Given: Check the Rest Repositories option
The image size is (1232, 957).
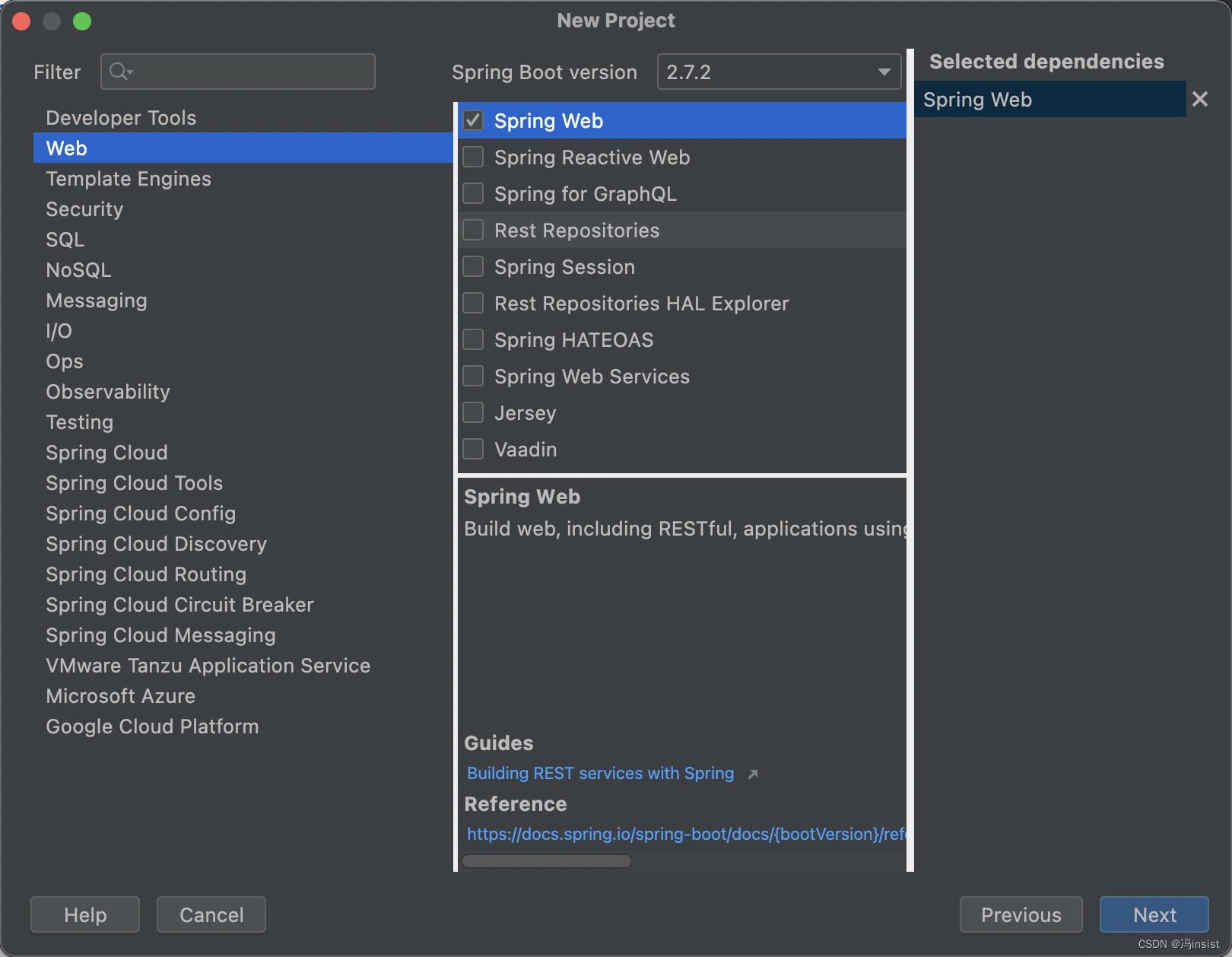Looking at the screenshot, I should [x=473, y=230].
